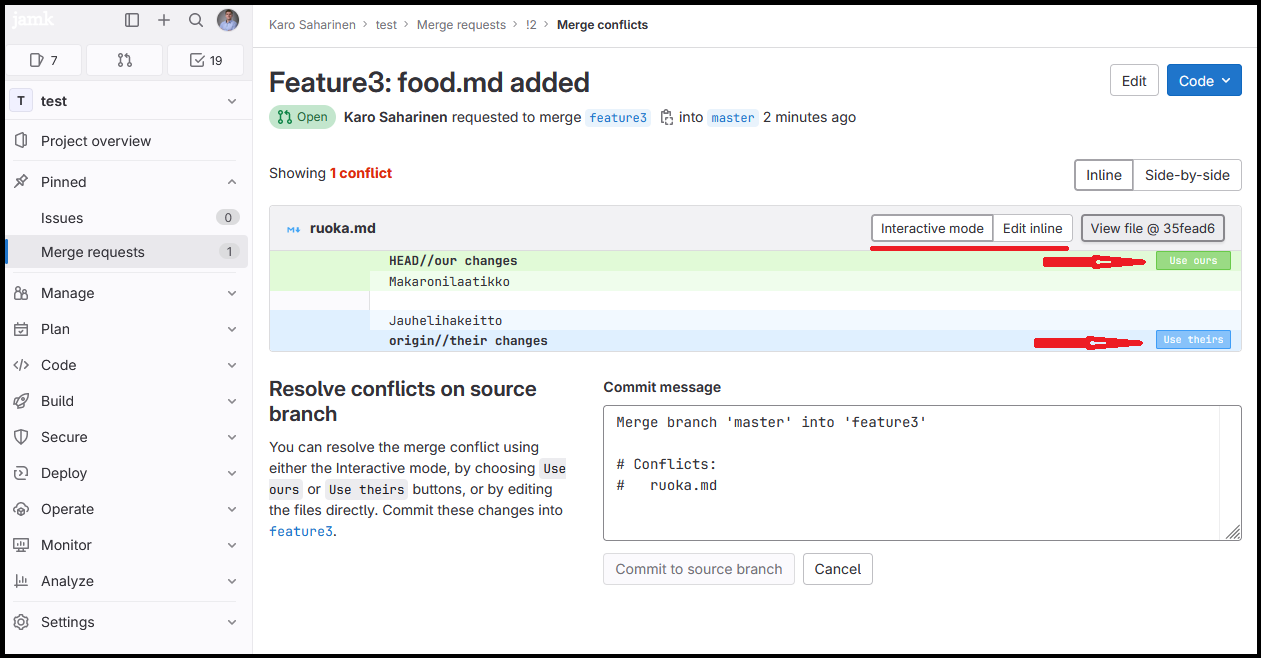Open Project overview in sidebar

click(x=96, y=141)
